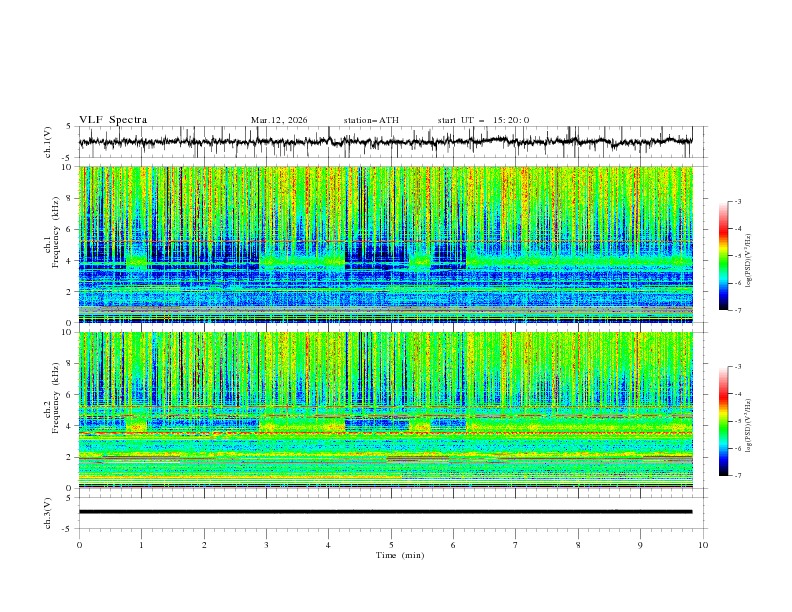Click the log(PSD) label beside ch.1 colorbar
Screen dimensions: 792x612
click(749, 261)
